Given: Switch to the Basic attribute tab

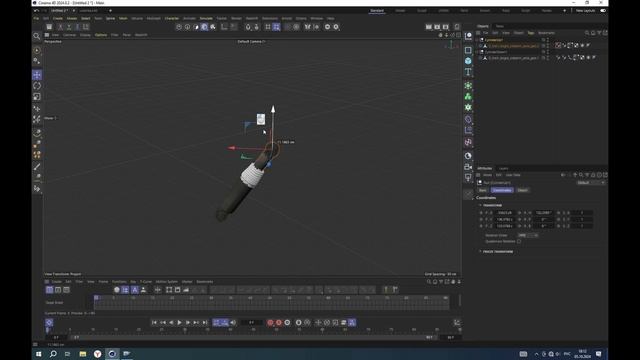Looking at the screenshot, I should (483, 190).
